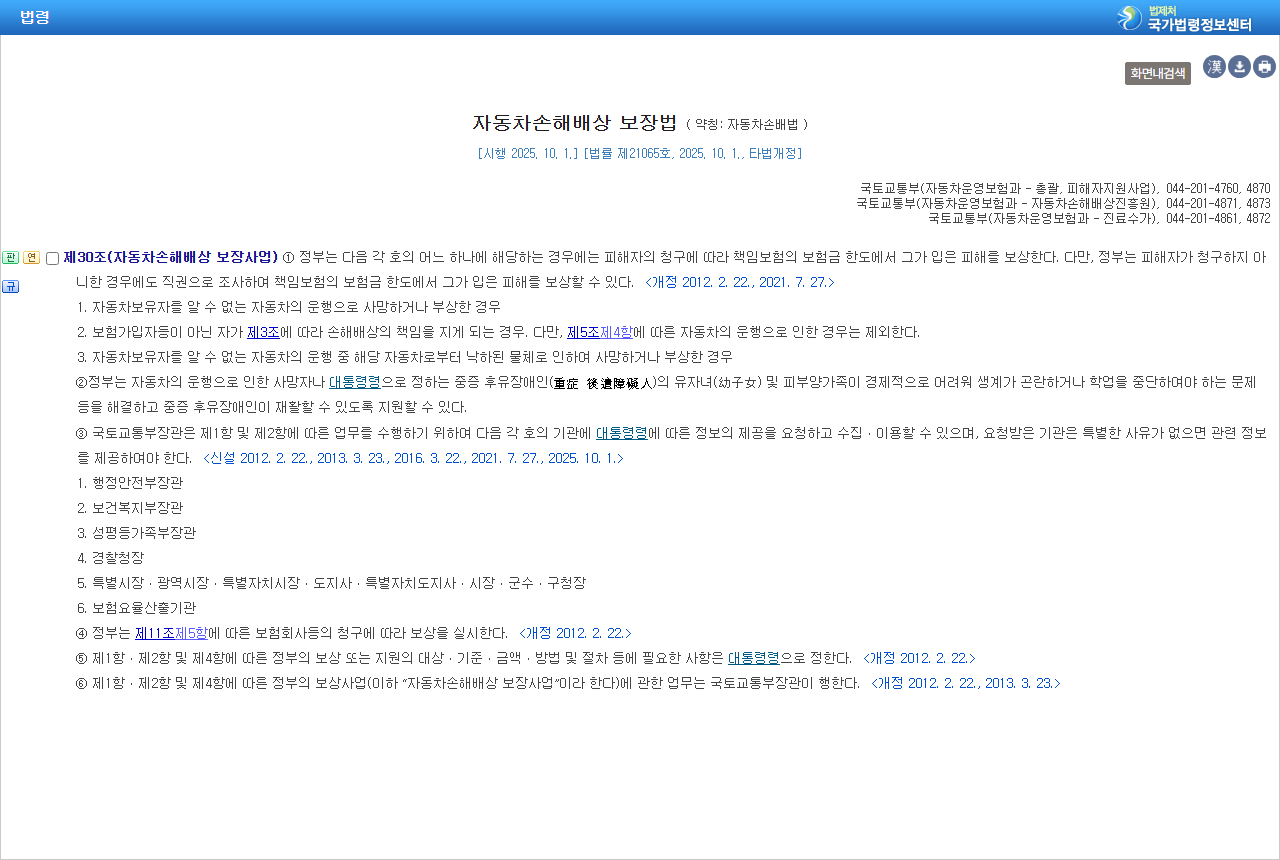The image size is (1280, 860).
Task: Click the 약칭: 자동차손배법 abbreviation text
Action: (x=748, y=125)
